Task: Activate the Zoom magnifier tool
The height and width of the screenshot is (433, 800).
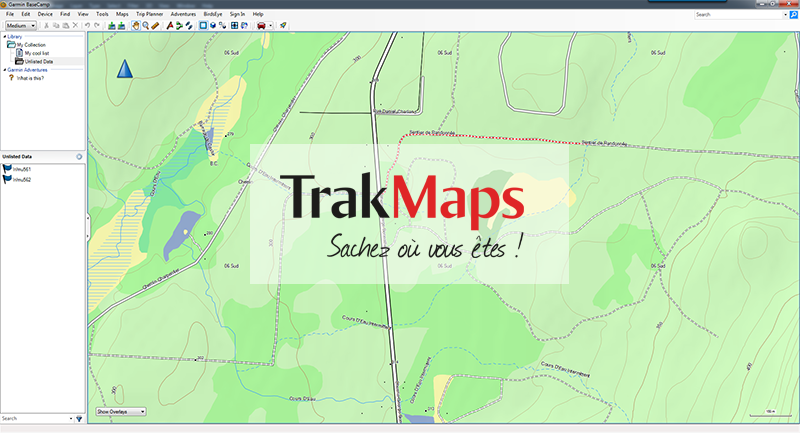Action: pyautogui.click(x=146, y=25)
